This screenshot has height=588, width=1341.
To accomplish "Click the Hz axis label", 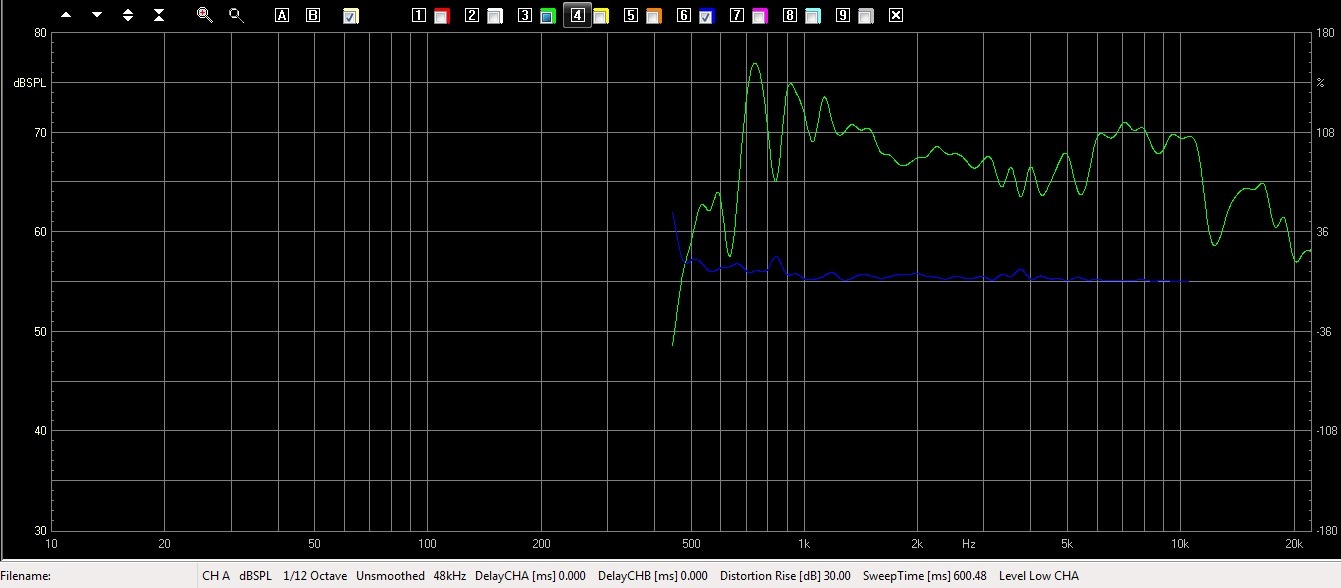I will [969, 544].
